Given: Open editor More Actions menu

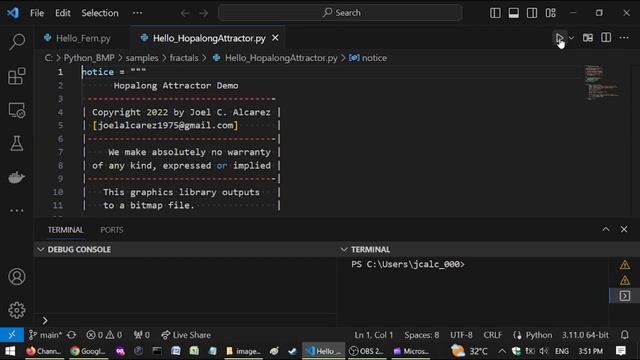Looking at the screenshot, I should (x=624, y=38).
